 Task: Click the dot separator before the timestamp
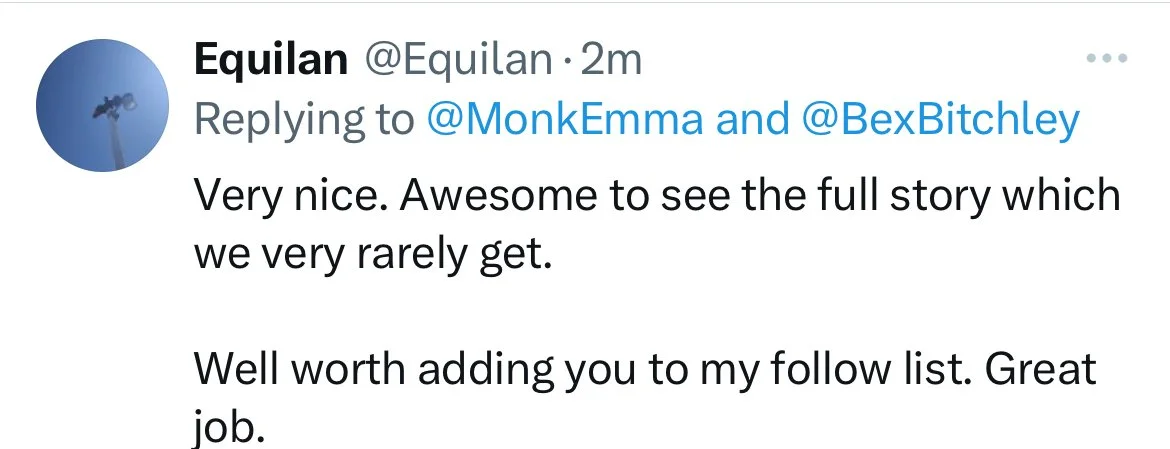[566, 62]
